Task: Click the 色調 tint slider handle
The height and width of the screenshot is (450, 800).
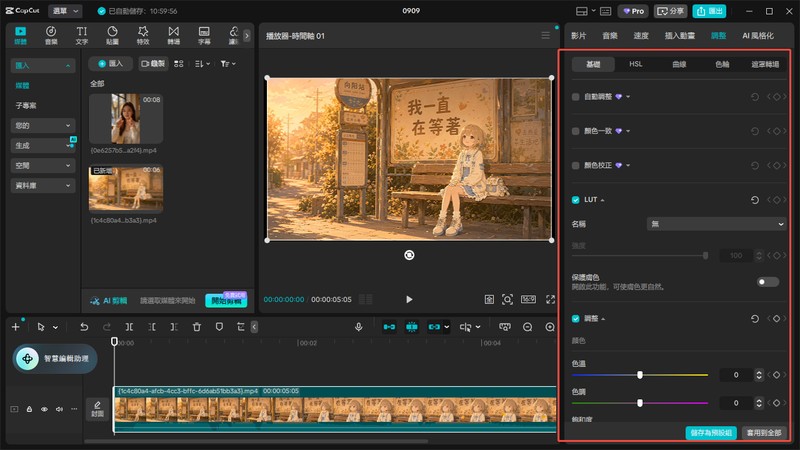Action: point(640,403)
